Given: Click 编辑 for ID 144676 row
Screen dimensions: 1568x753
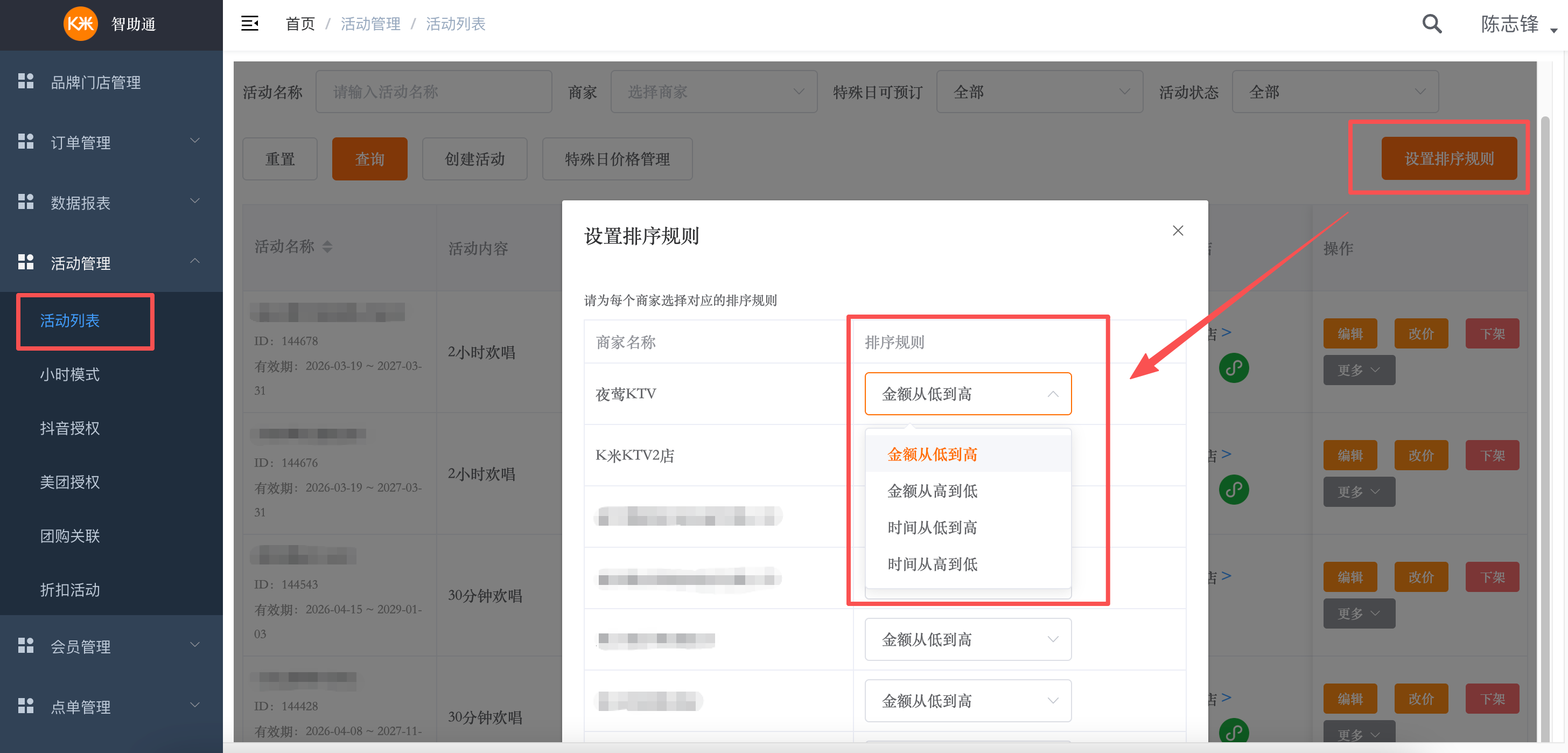Looking at the screenshot, I should tap(1350, 455).
